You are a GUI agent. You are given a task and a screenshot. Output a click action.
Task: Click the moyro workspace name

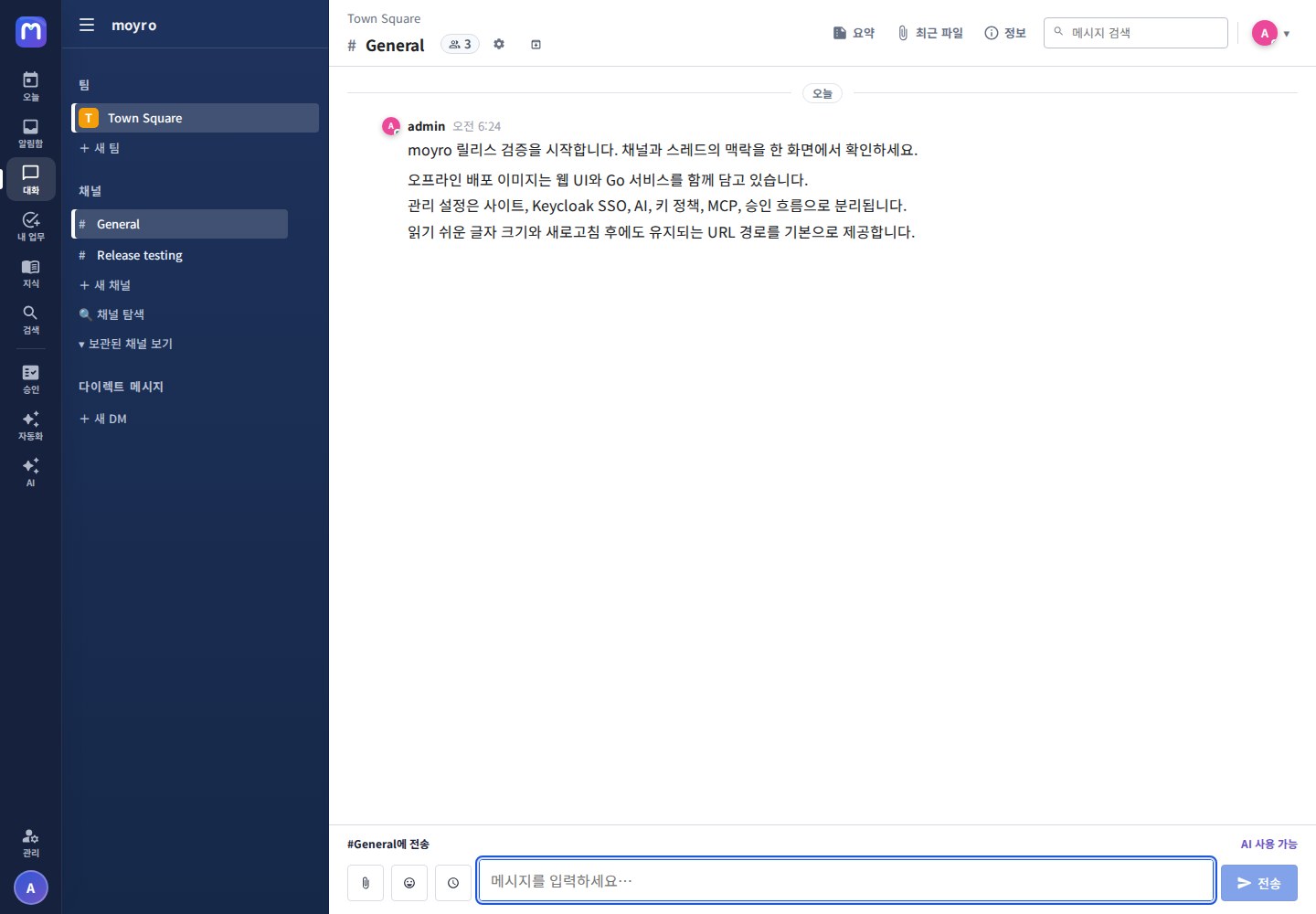[133, 25]
